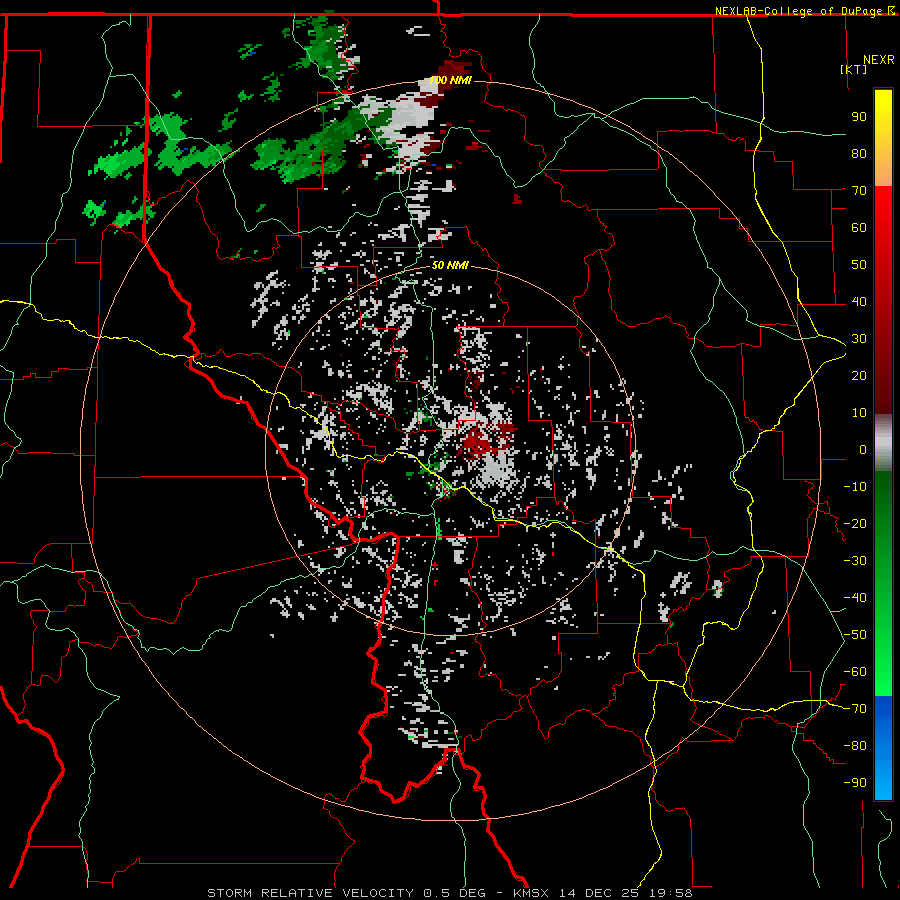
Task: Click the 10 knot scale label
Action: [x=859, y=413]
